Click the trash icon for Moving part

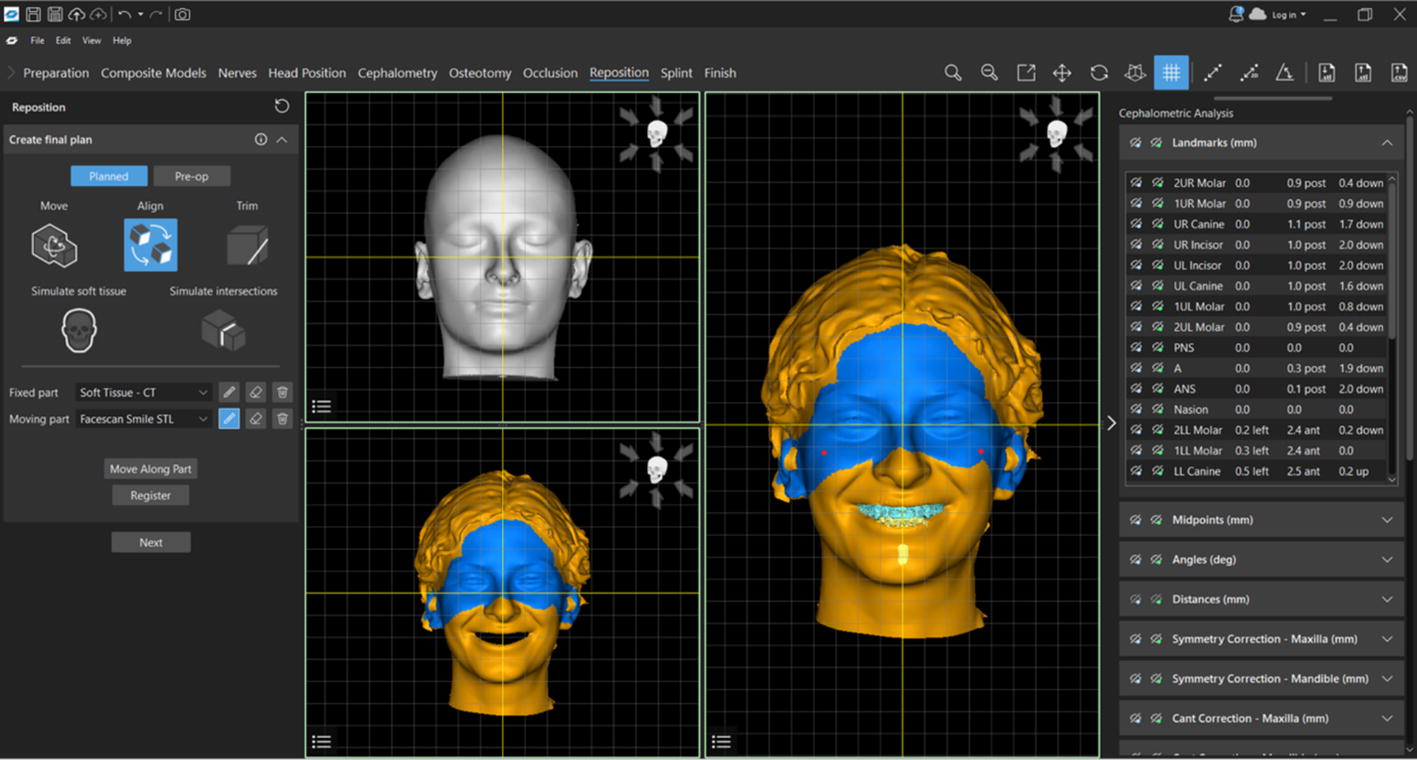(282, 419)
